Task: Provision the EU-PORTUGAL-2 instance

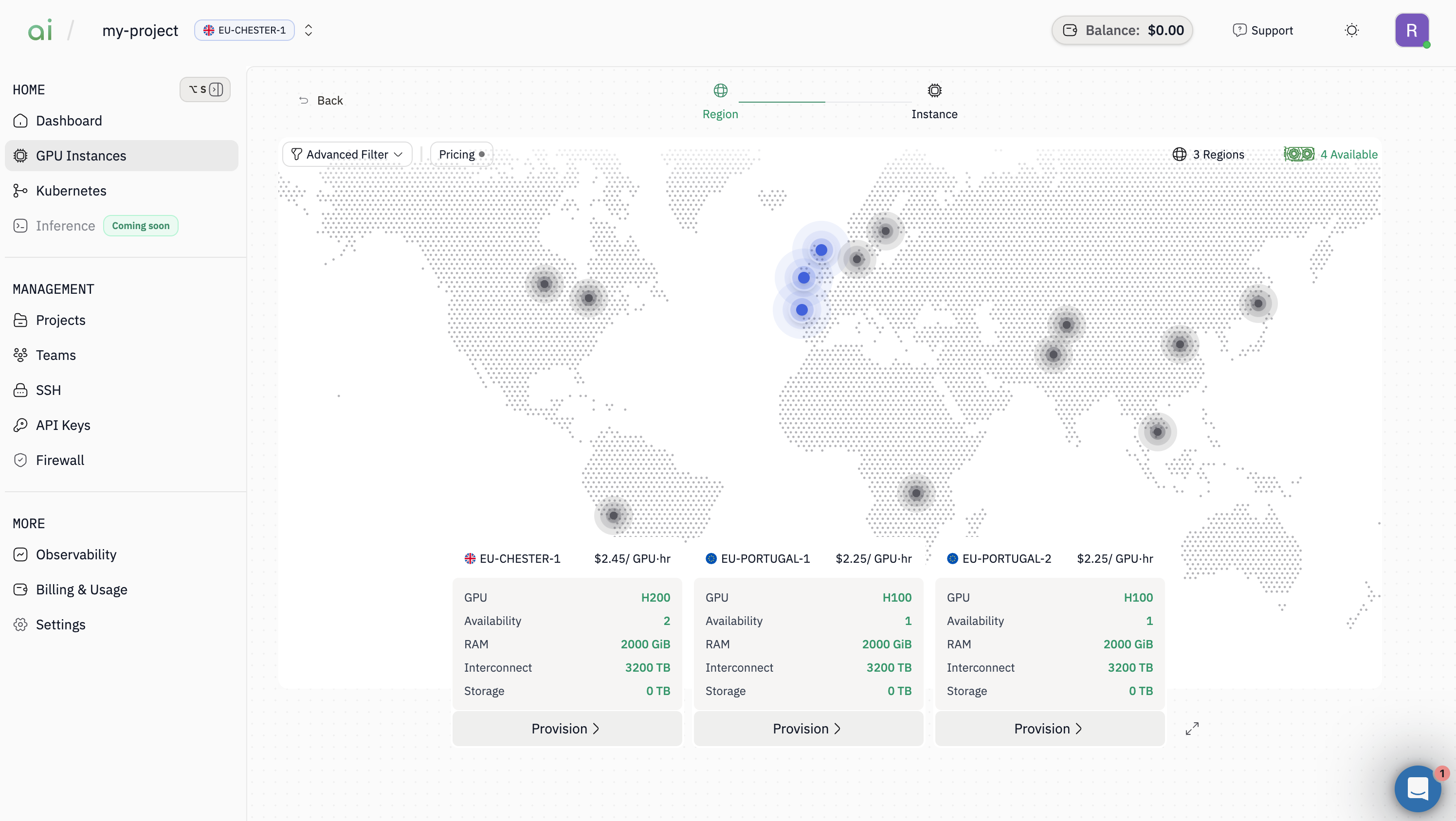Action: coord(1049,728)
